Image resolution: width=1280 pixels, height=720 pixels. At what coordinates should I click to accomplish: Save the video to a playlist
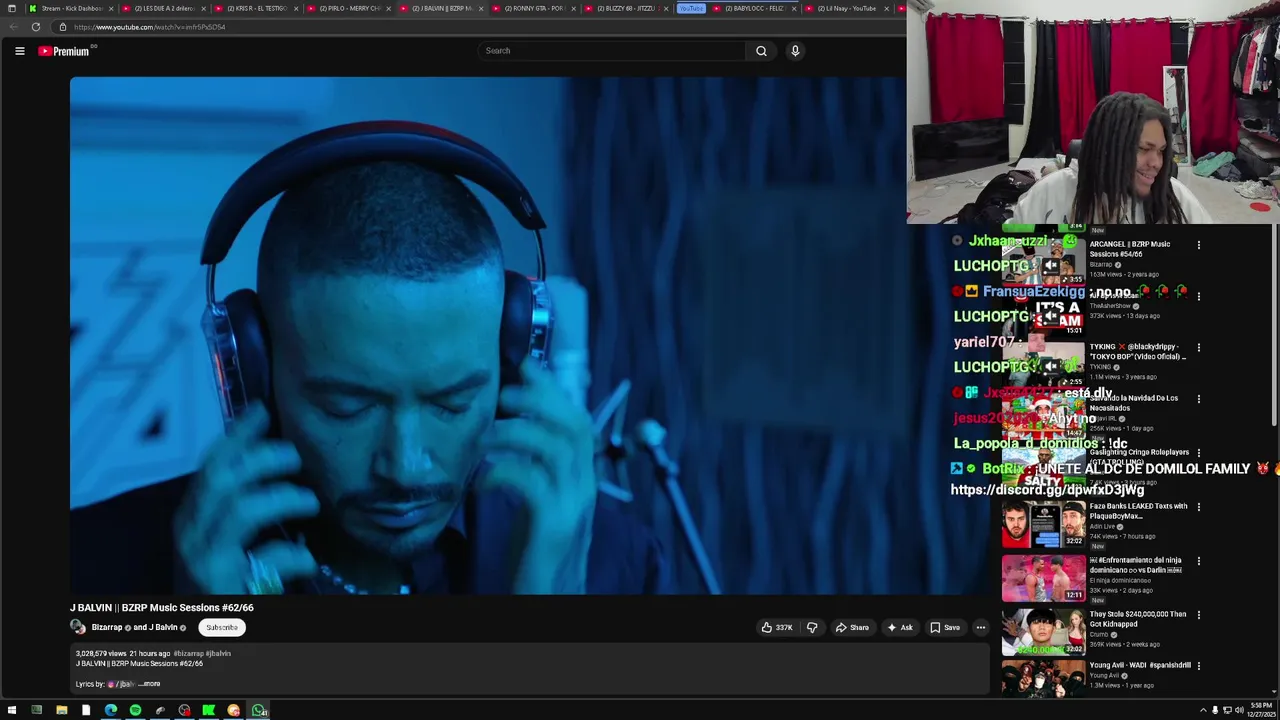pos(945,628)
